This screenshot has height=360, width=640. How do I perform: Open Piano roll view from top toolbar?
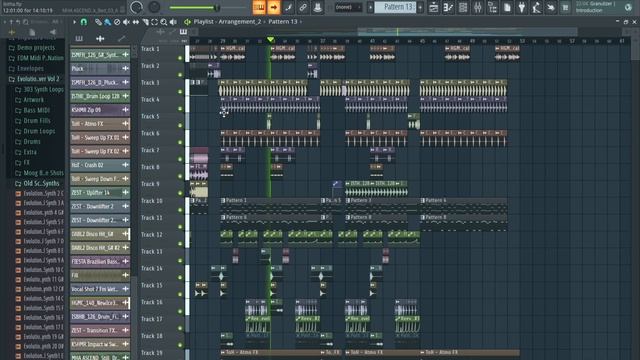tap(448, 7)
